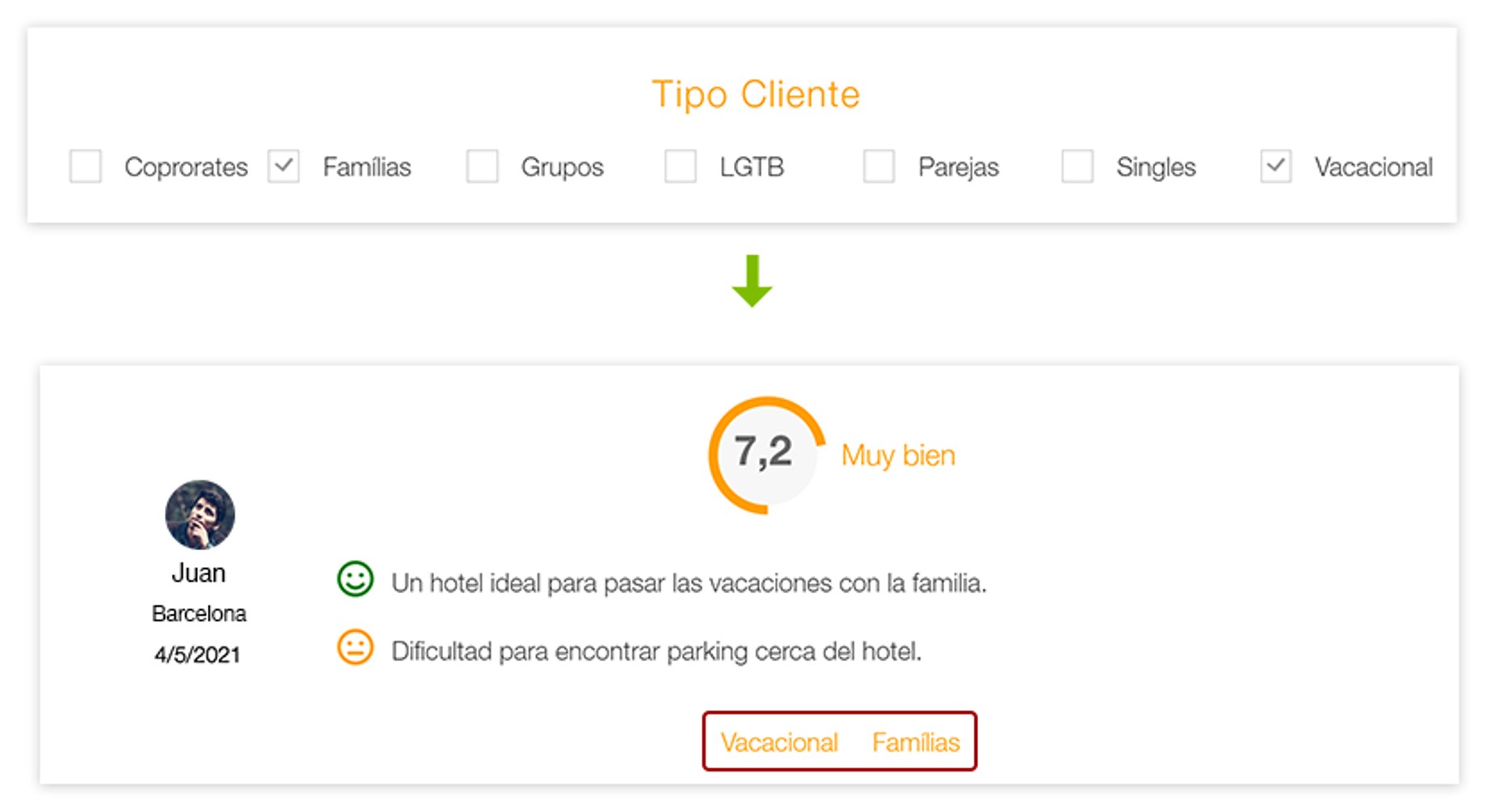
Task: Click the review date 4/5/2021
Action: tap(198, 654)
